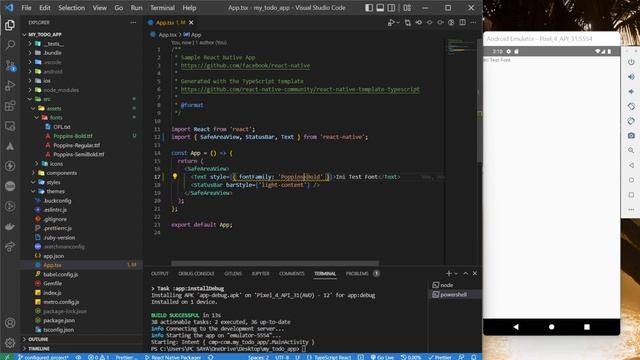Open the Selection menu
Screen dimensions: 640x360
click(71, 8)
